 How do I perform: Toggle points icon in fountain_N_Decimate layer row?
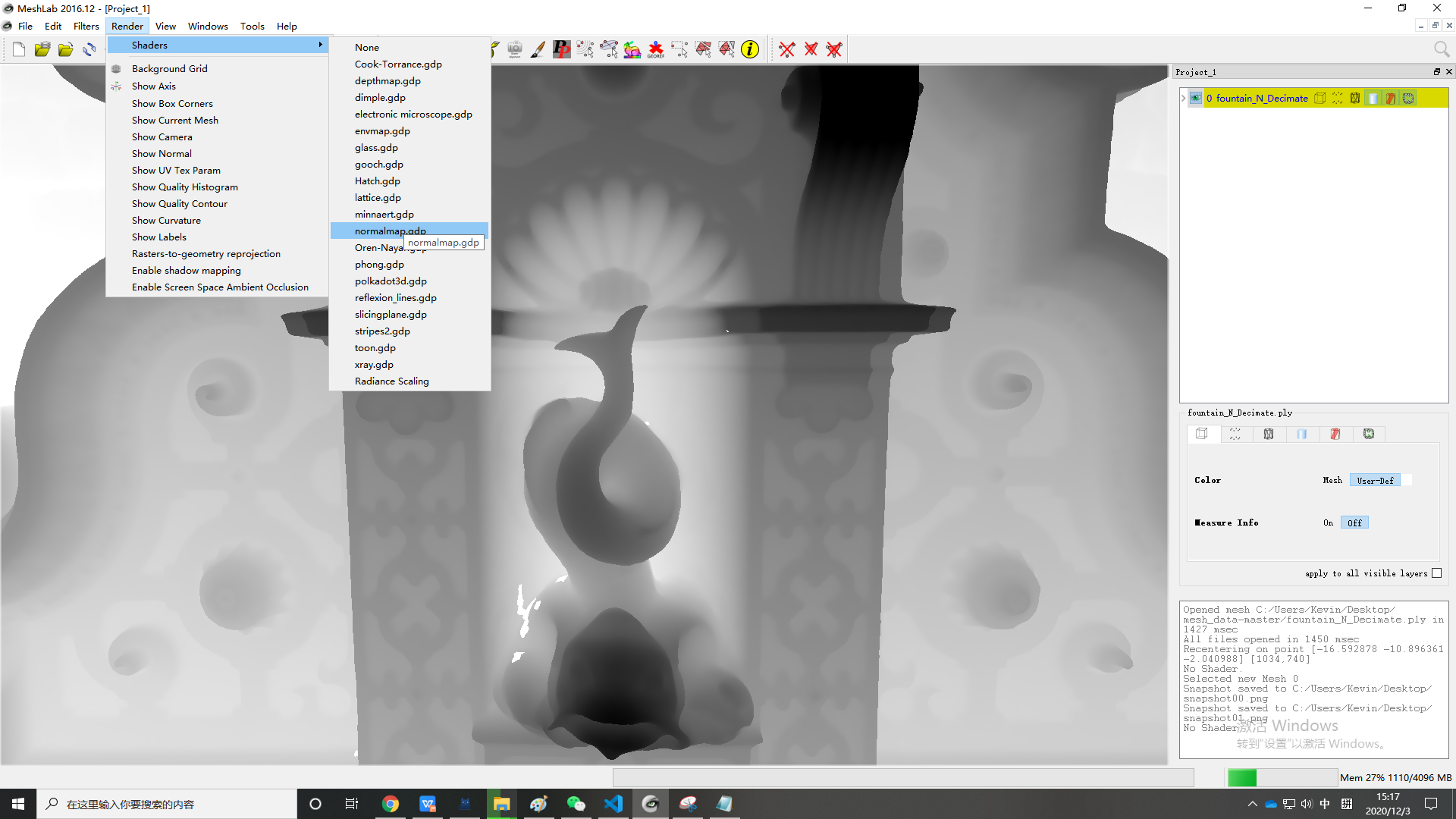pyautogui.click(x=1338, y=99)
